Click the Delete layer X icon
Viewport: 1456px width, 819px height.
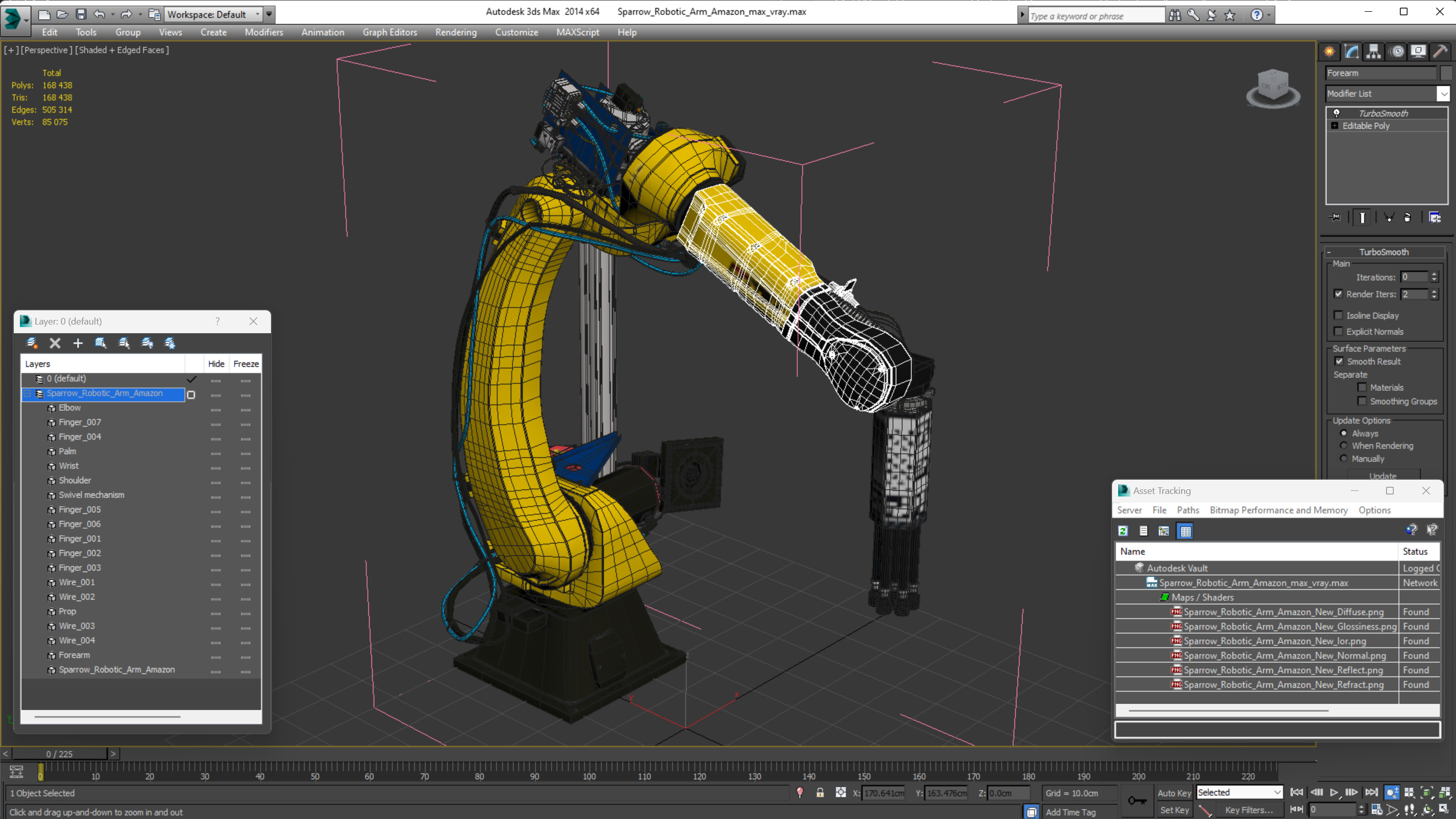(x=55, y=343)
